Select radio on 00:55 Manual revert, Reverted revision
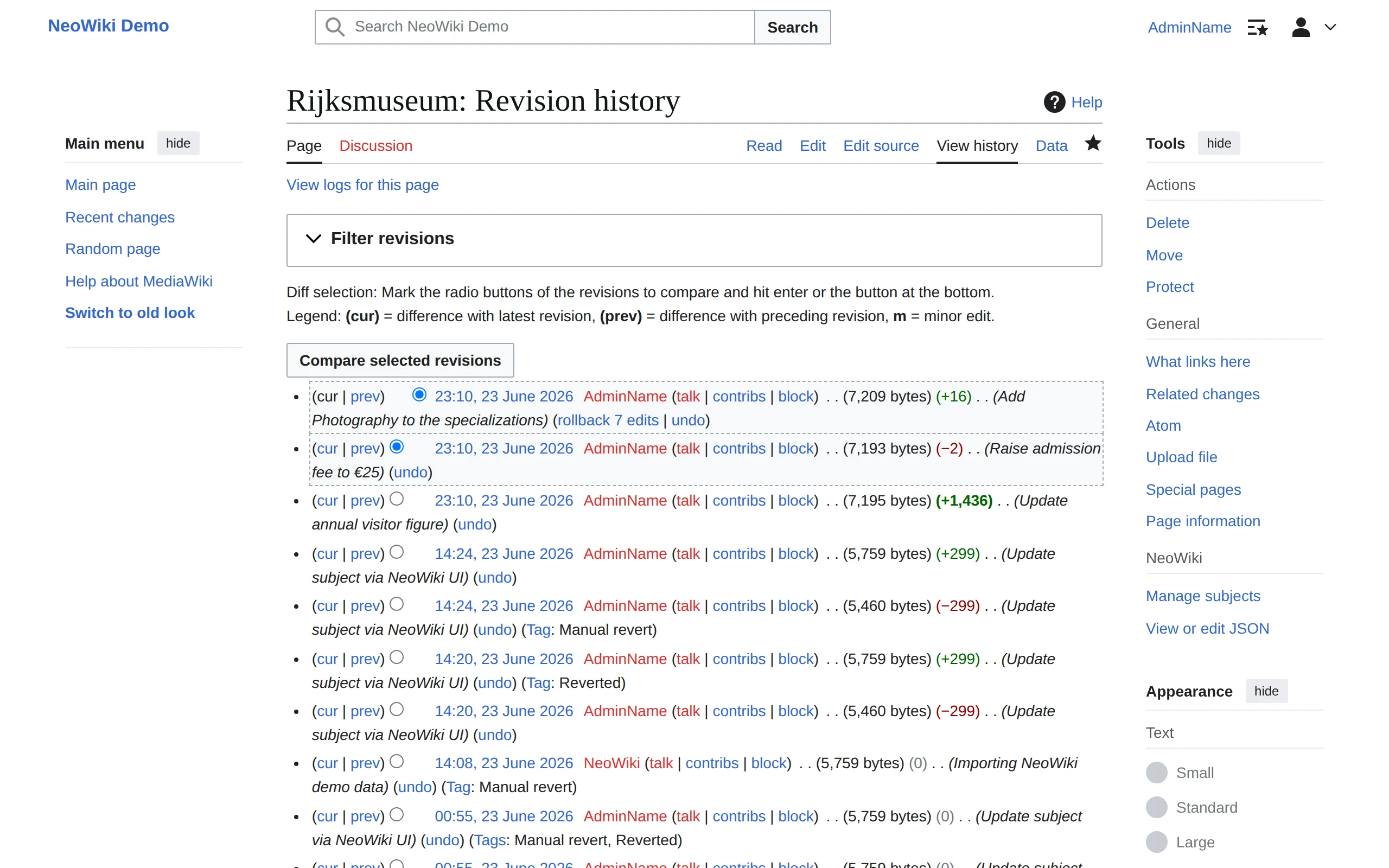The width and height of the screenshot is (1389, 868). (397, 814)
